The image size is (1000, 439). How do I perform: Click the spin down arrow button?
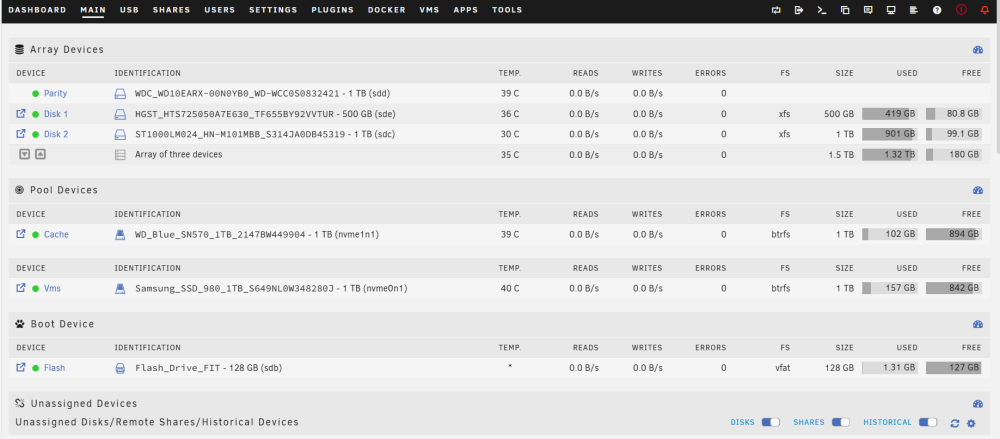[x=24, y=154]
